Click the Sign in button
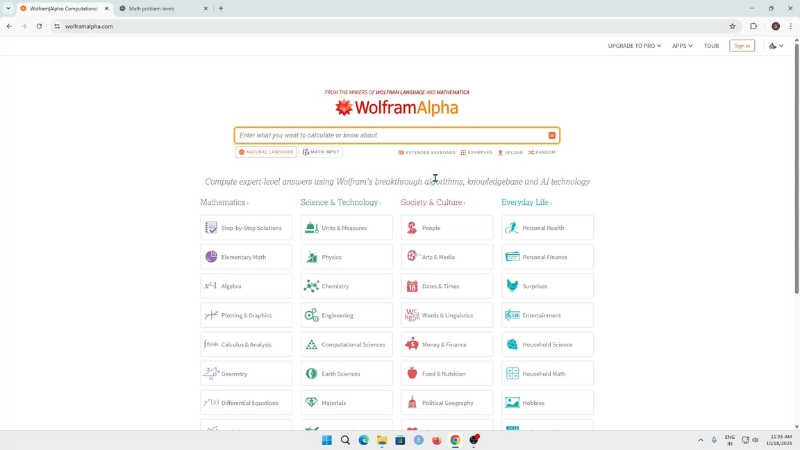 [742, 46]
